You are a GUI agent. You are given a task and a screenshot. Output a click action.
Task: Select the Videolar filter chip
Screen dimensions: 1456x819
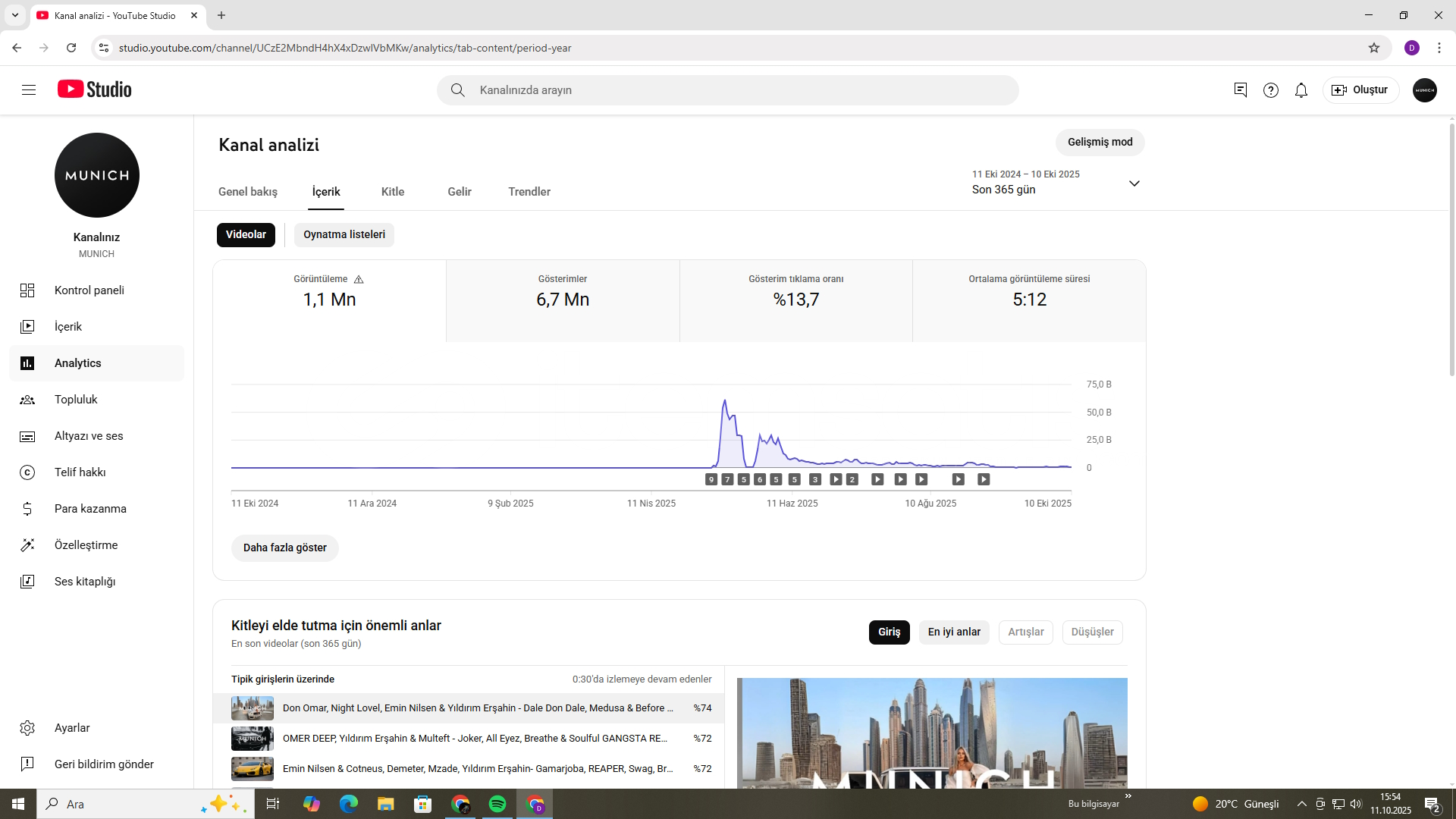(246, 235)
